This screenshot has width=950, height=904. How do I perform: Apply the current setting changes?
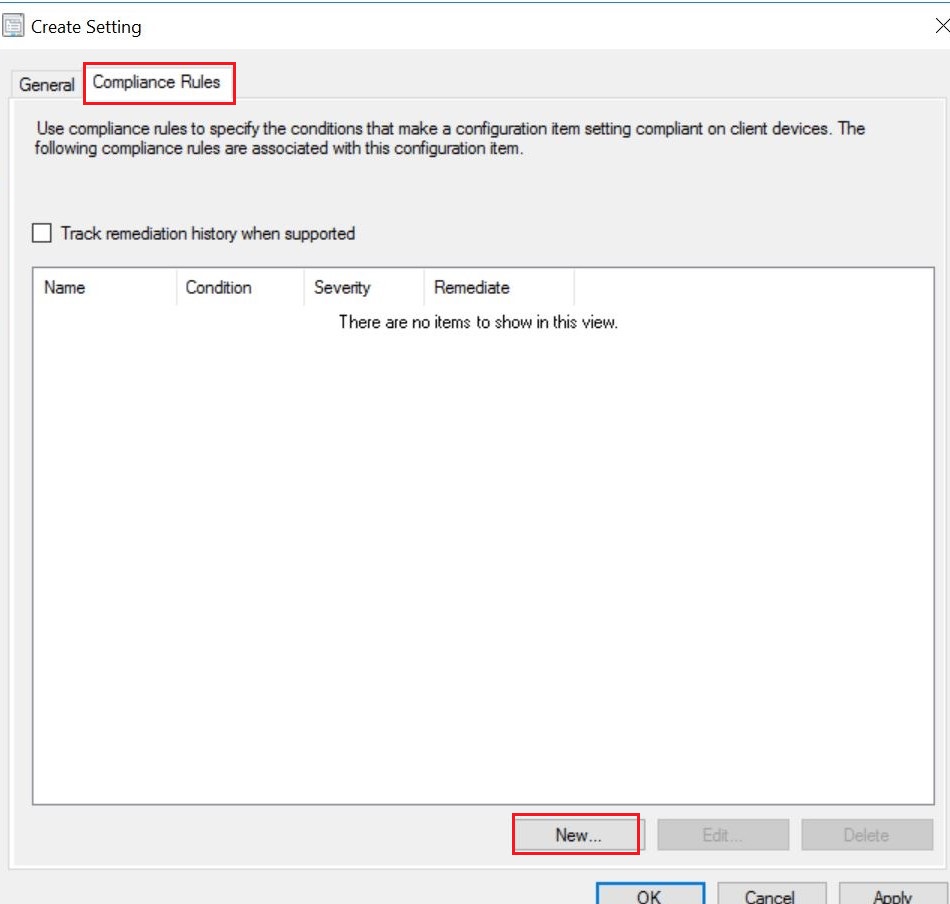coord(892,895)
